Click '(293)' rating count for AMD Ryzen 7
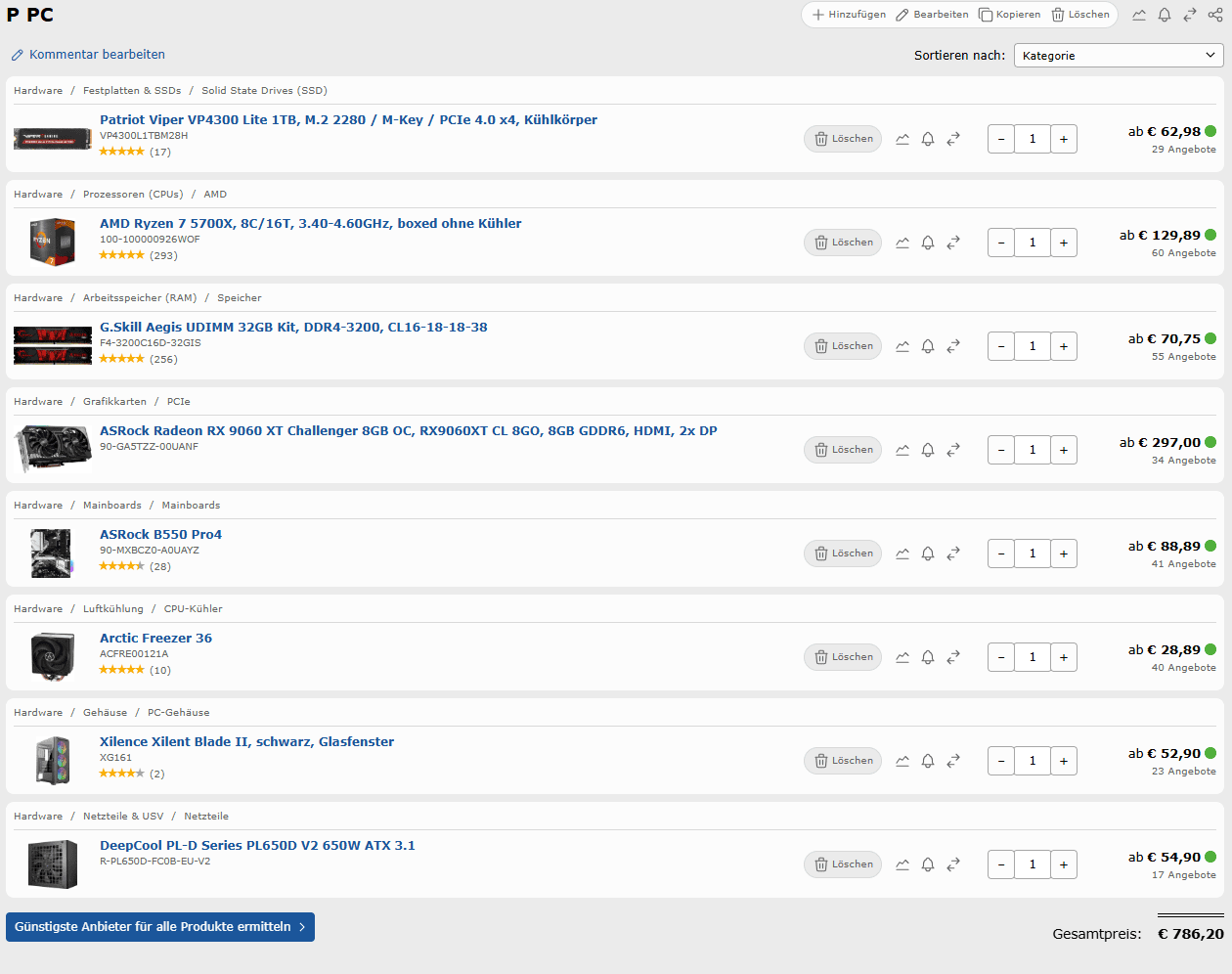This screenshot has width=1232, height=974. coord(163,256)
